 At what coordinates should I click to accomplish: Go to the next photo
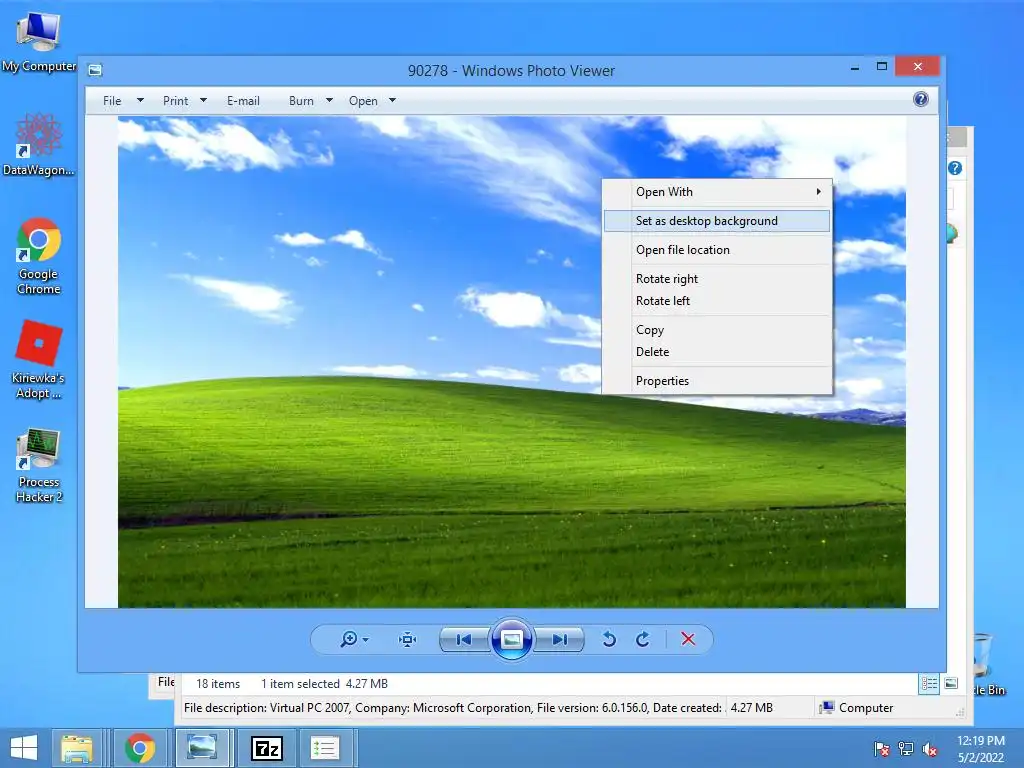click(x=559, y=639)
